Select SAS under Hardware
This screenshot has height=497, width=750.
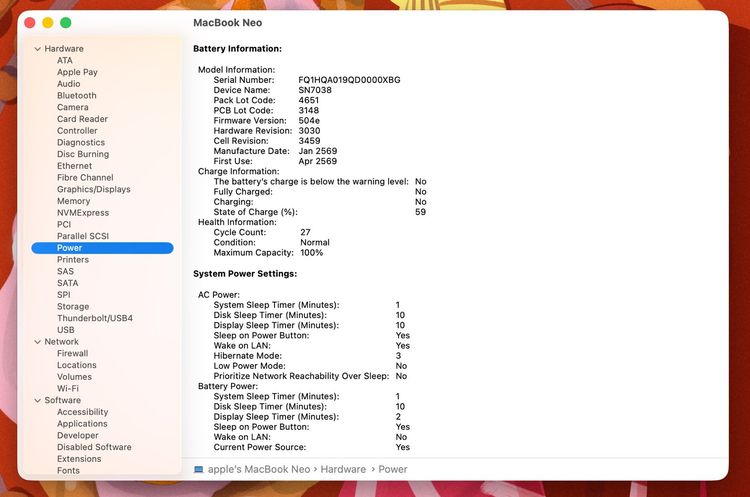pyautogui.click(x=65, y=271)
